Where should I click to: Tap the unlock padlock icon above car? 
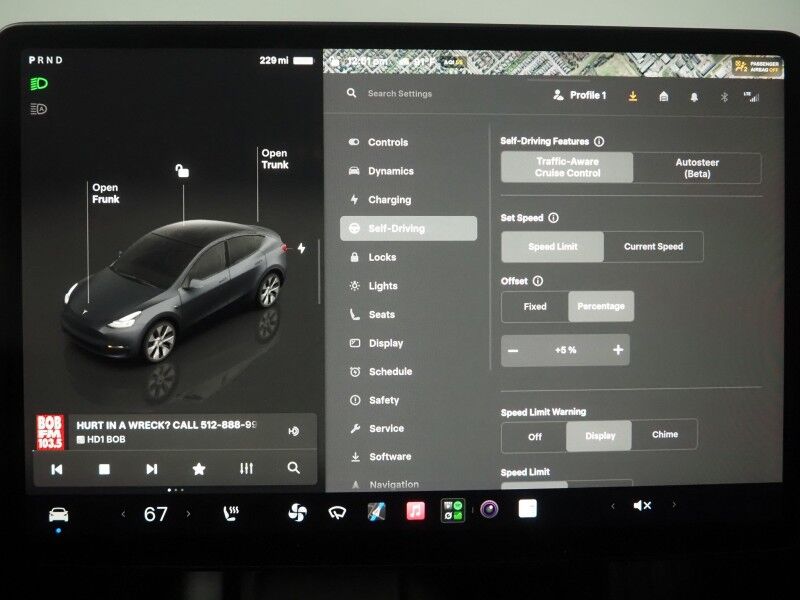182,170
